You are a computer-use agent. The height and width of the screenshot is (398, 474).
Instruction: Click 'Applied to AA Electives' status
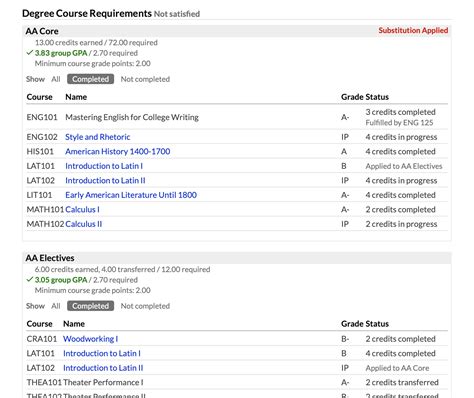coord(404,166)
